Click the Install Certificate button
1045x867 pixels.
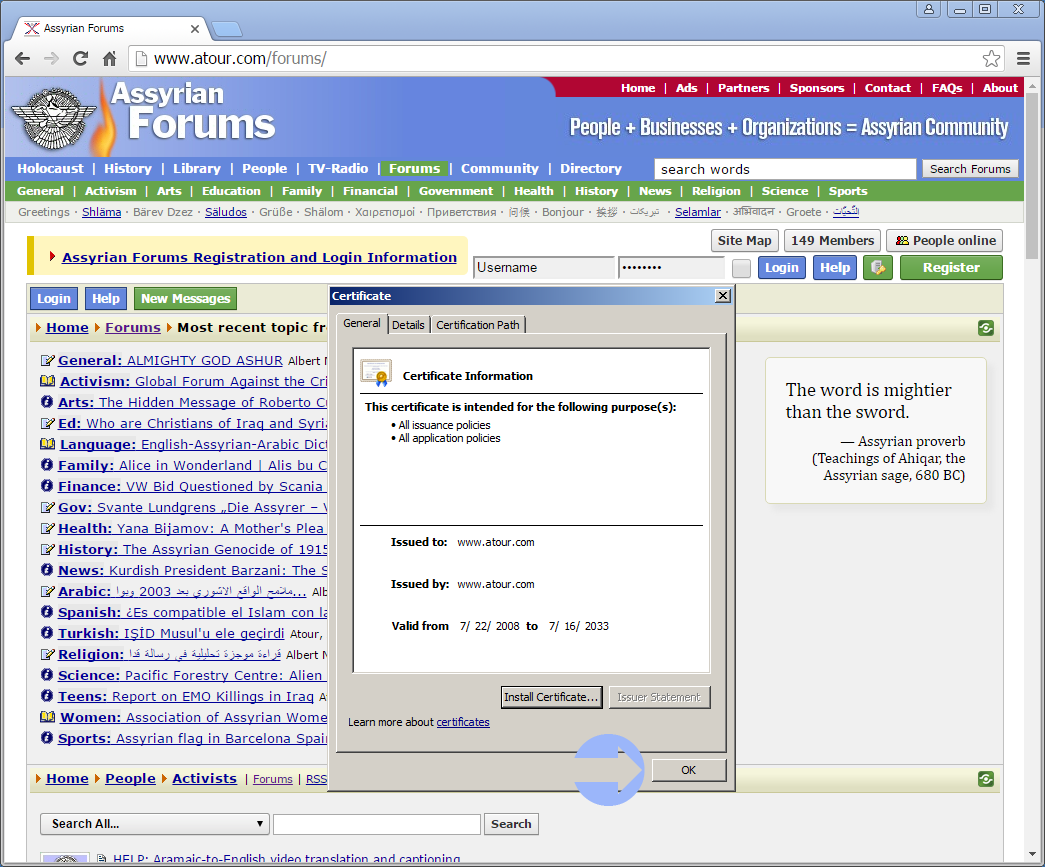[551, 697]
